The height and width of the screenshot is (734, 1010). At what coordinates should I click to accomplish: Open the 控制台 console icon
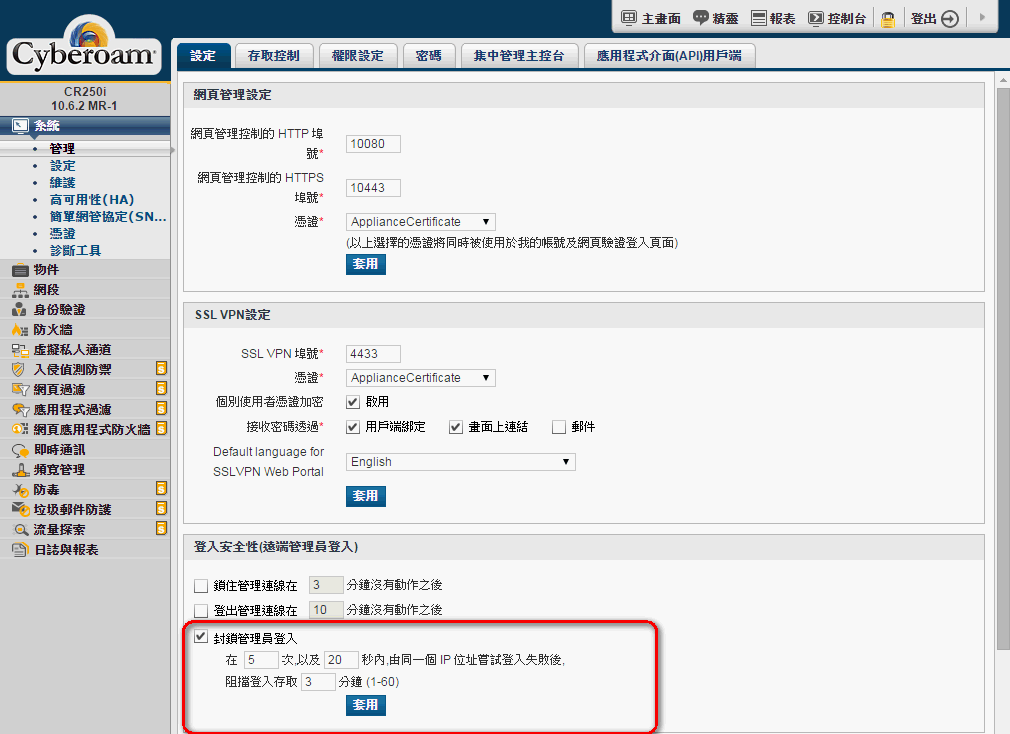click(x=815, y=18)
